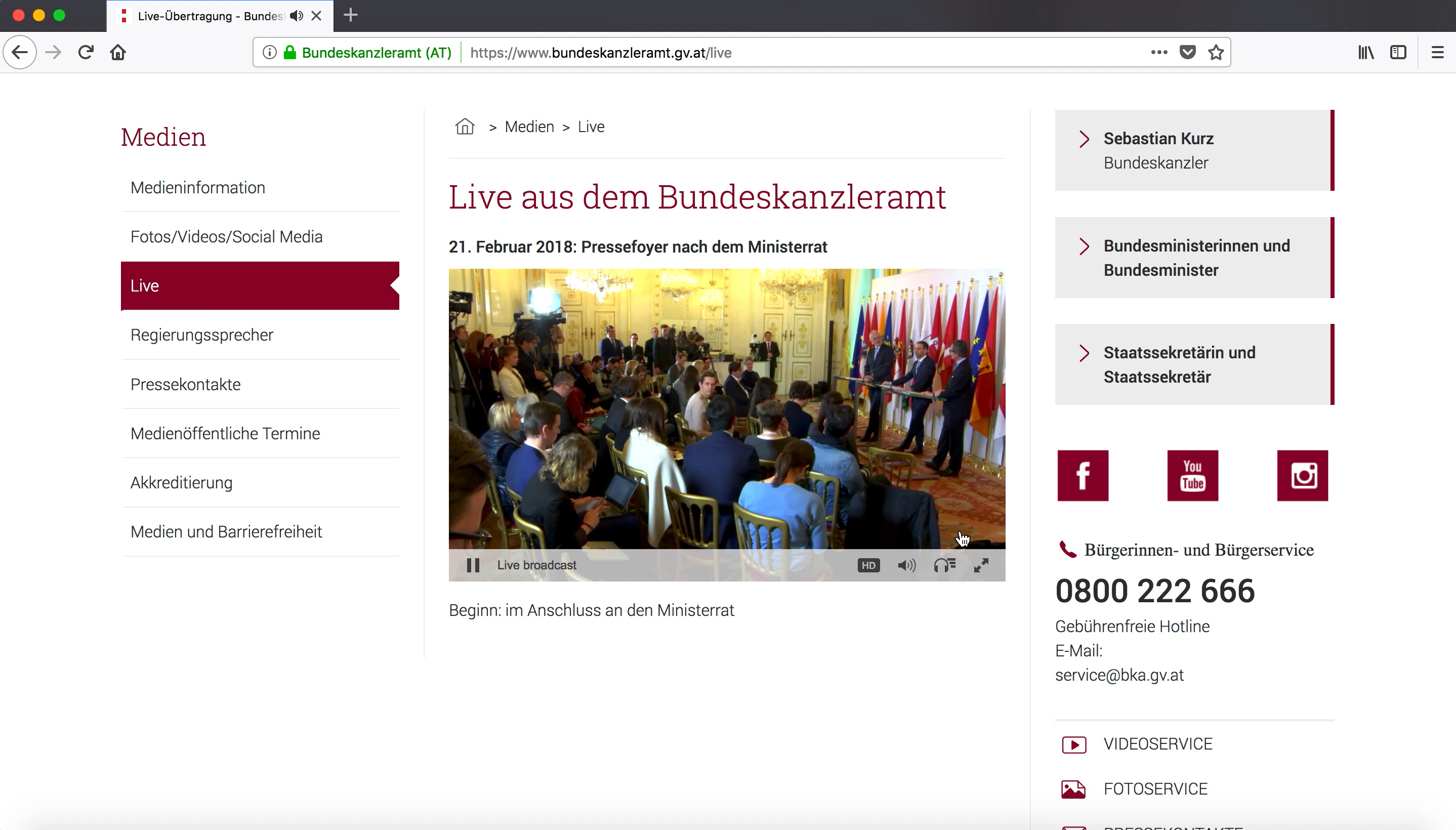
Task: Click the Gebührenfreie Hotline text
Action: [1132, 627]
